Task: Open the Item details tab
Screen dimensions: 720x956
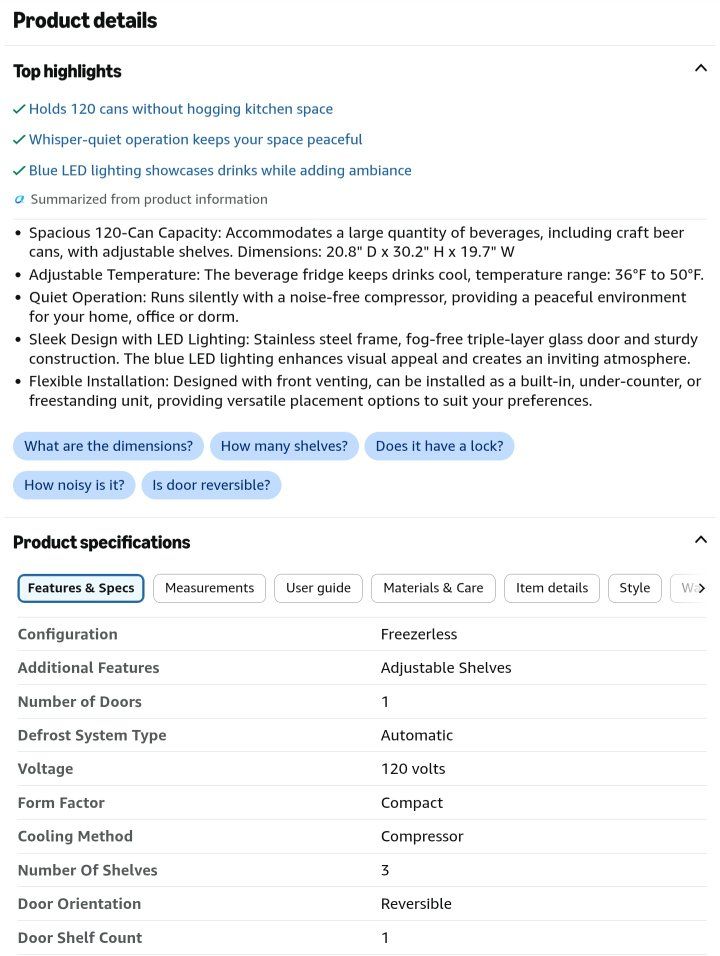Action: tap(552, 588)
